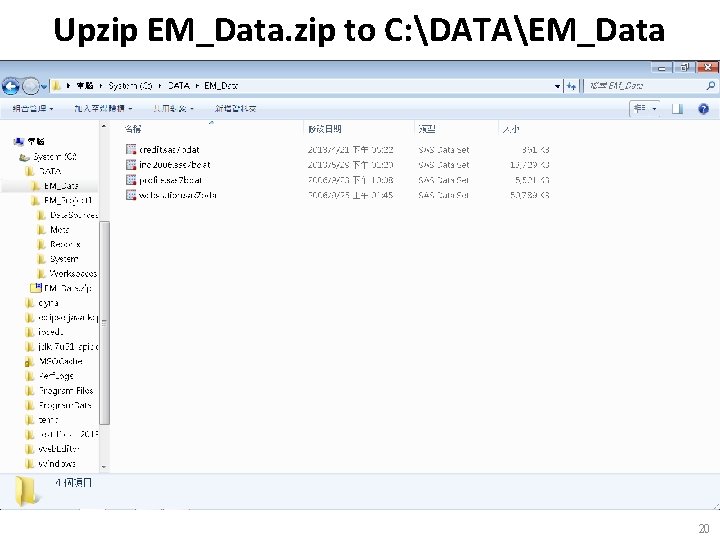Click the navigation pane scrollbar thumb
Screen dimensions: 720x540
(x=104, y=323)
